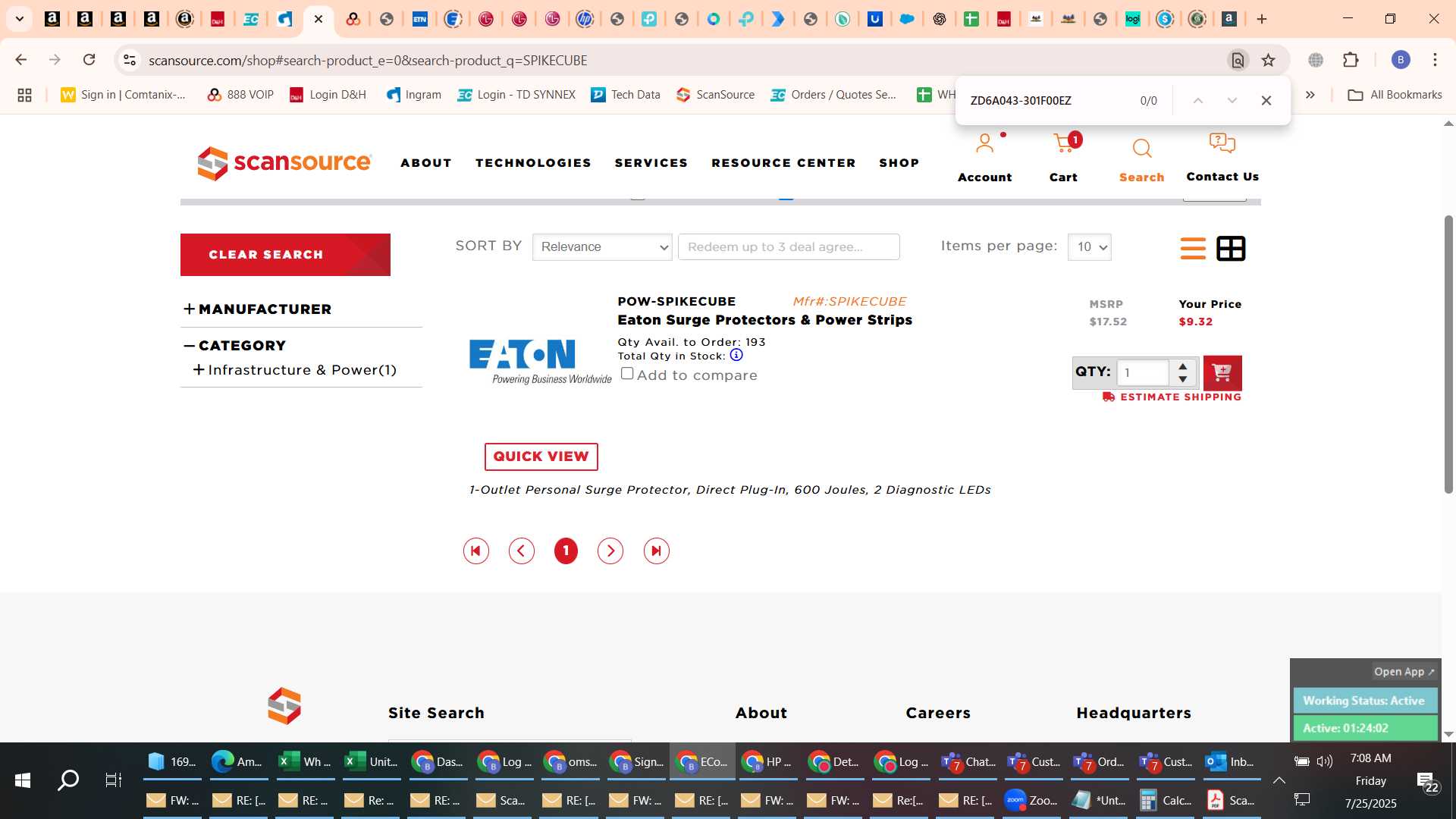The width and height of the screenshot is (1456, 819).
Task: Open the Services menu
Action: pyautogui.click(x=651, y=163)
